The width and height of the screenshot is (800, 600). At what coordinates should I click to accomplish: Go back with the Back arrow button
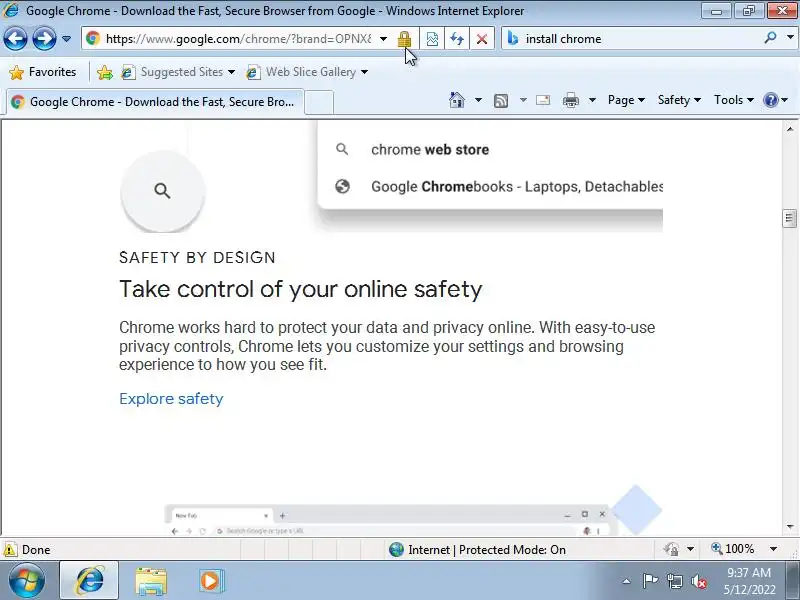click(15, 39)
